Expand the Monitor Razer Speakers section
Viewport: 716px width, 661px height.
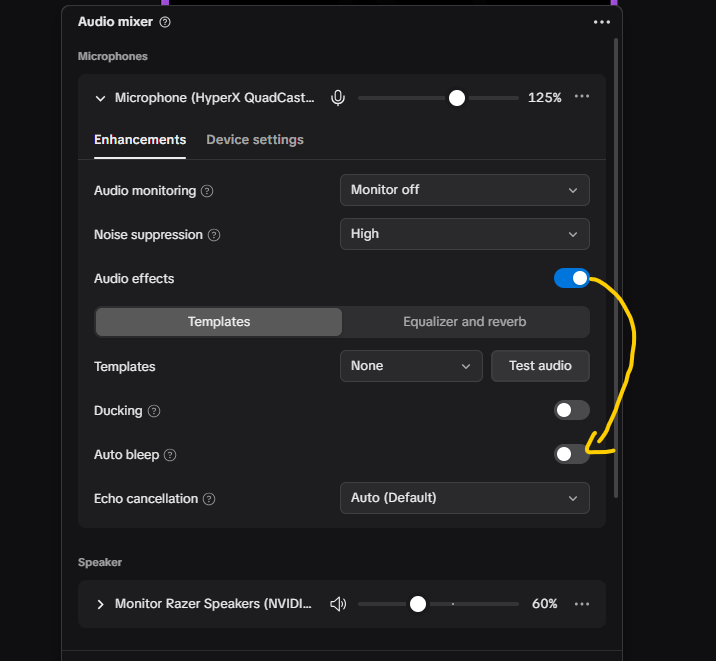(x=100, y=604)
